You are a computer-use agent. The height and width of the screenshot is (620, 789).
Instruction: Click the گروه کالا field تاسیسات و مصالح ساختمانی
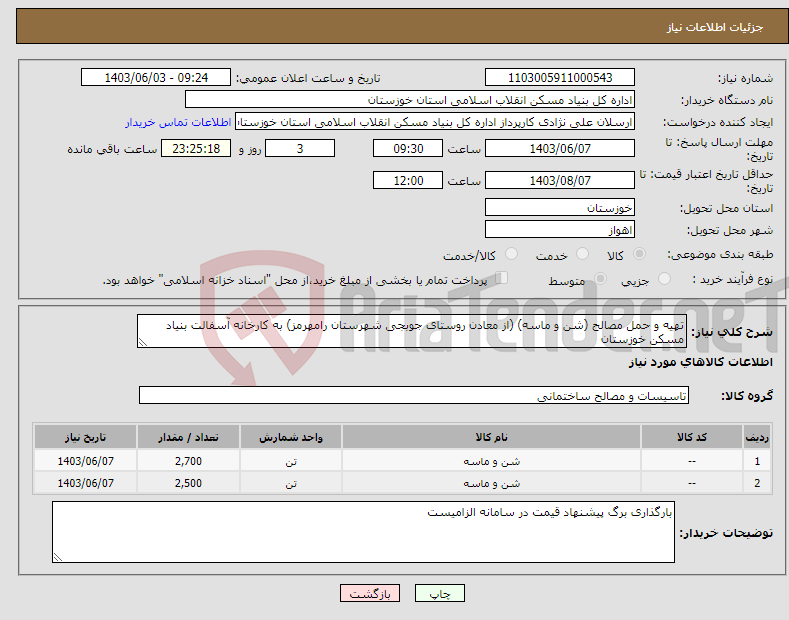pos(414,396)
